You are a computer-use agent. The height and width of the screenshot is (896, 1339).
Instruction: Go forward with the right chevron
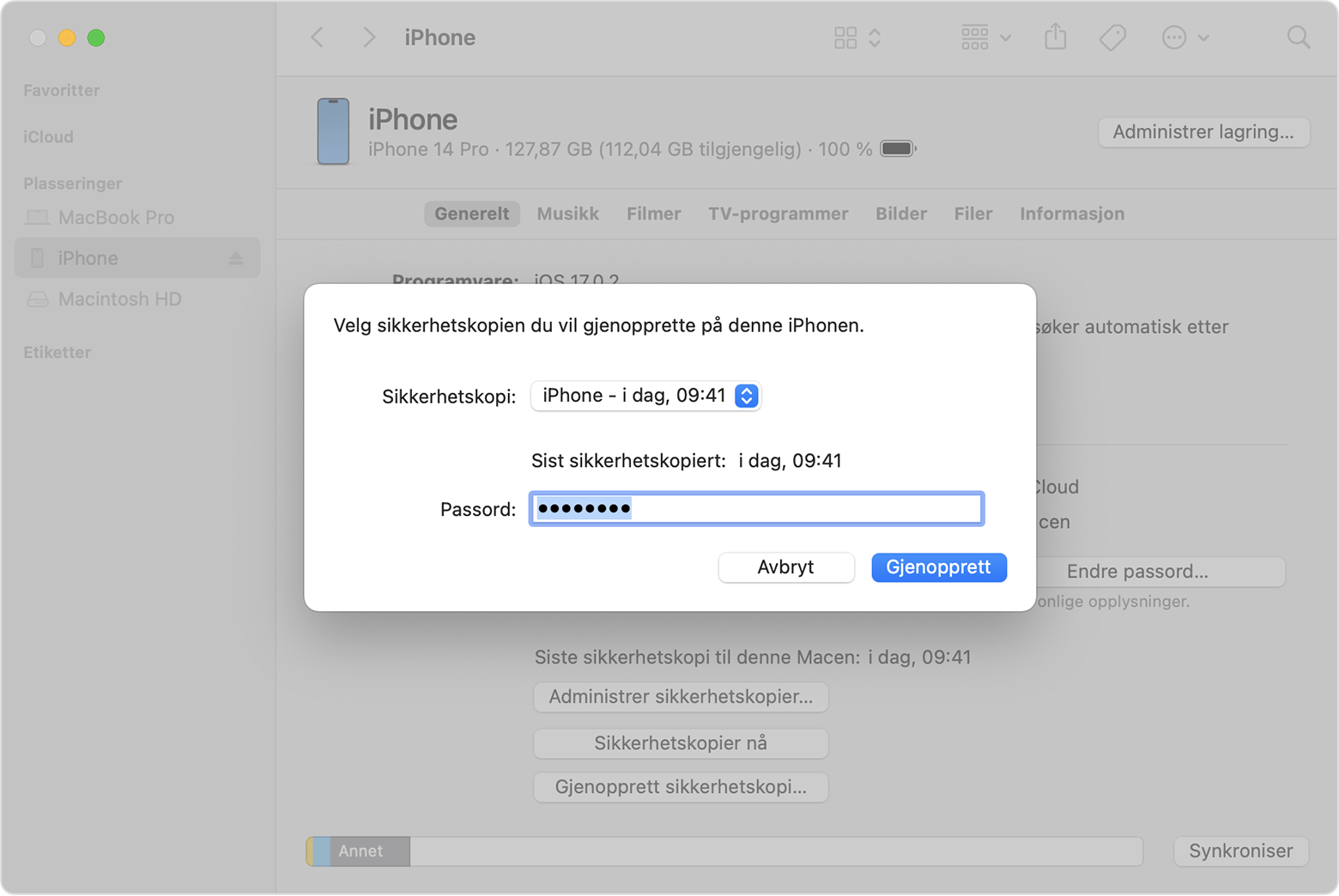pyautogui.click(x=369, y=38)
